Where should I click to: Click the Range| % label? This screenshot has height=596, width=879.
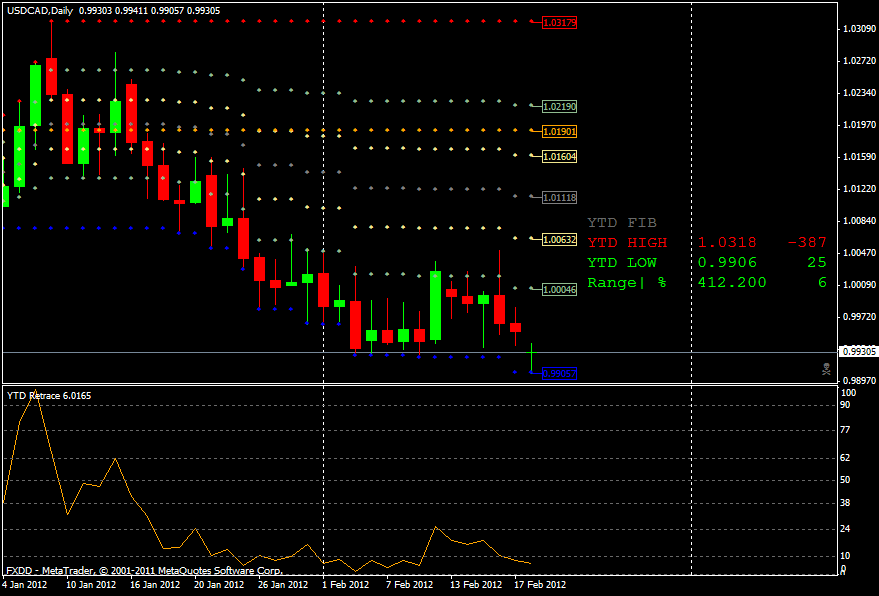click(x=627, y=283)
